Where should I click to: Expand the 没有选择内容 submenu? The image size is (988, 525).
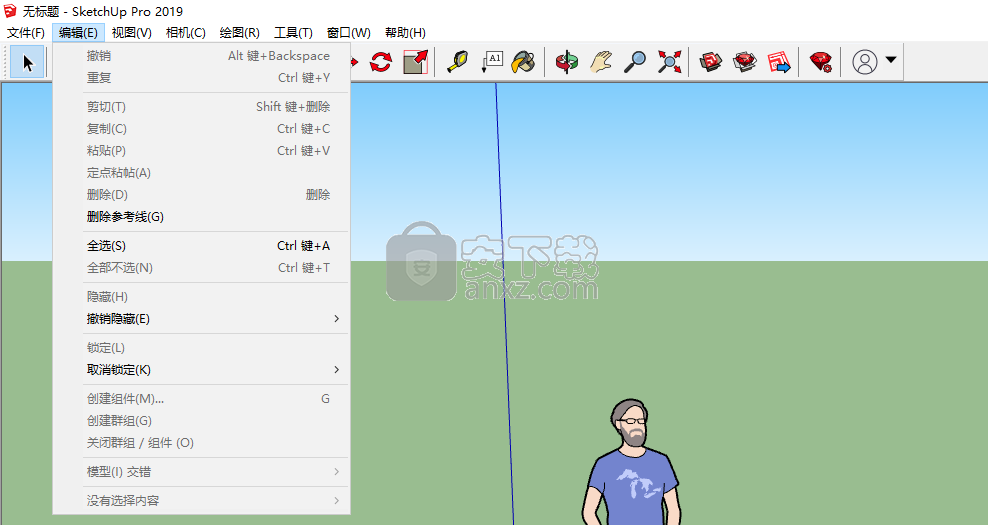pos(202,501)
